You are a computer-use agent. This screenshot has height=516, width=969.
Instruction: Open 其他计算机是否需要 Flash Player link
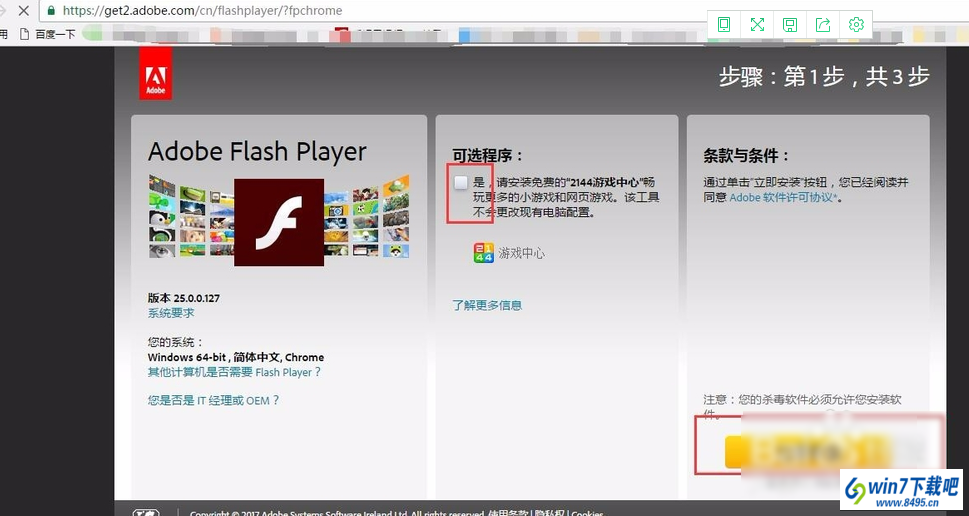tap(234, 372)
